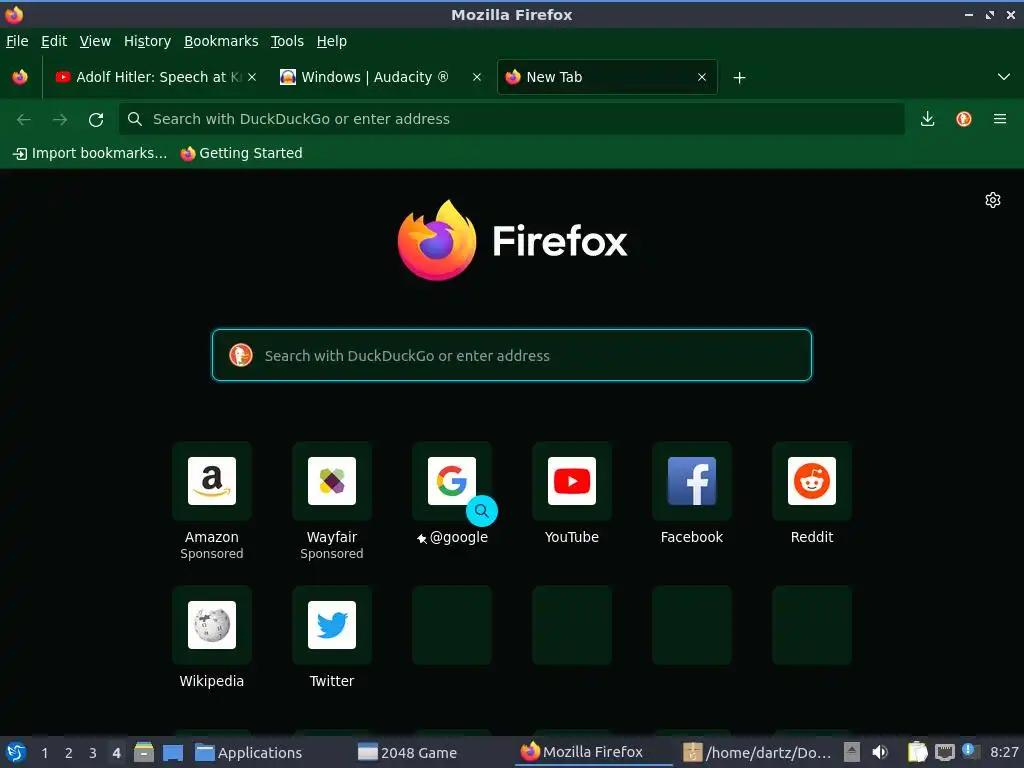This screenshot has width=1024, height=768.
Task: Click the network status tray icon
Action: click(944, 752)
